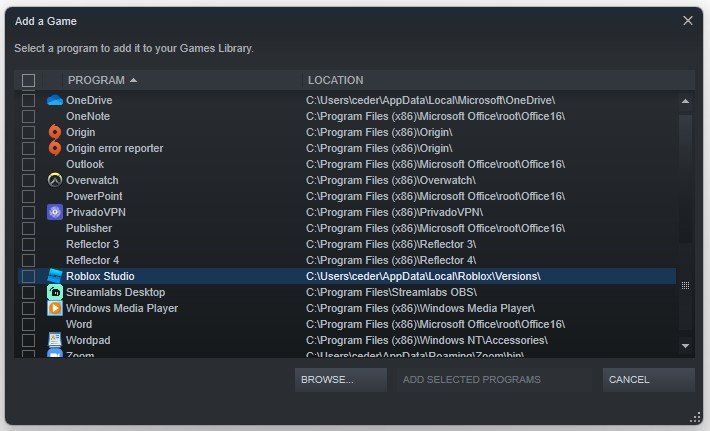Screen dimensions: 710x431
Task: Click the BROWSE... button
Action: 341,379
